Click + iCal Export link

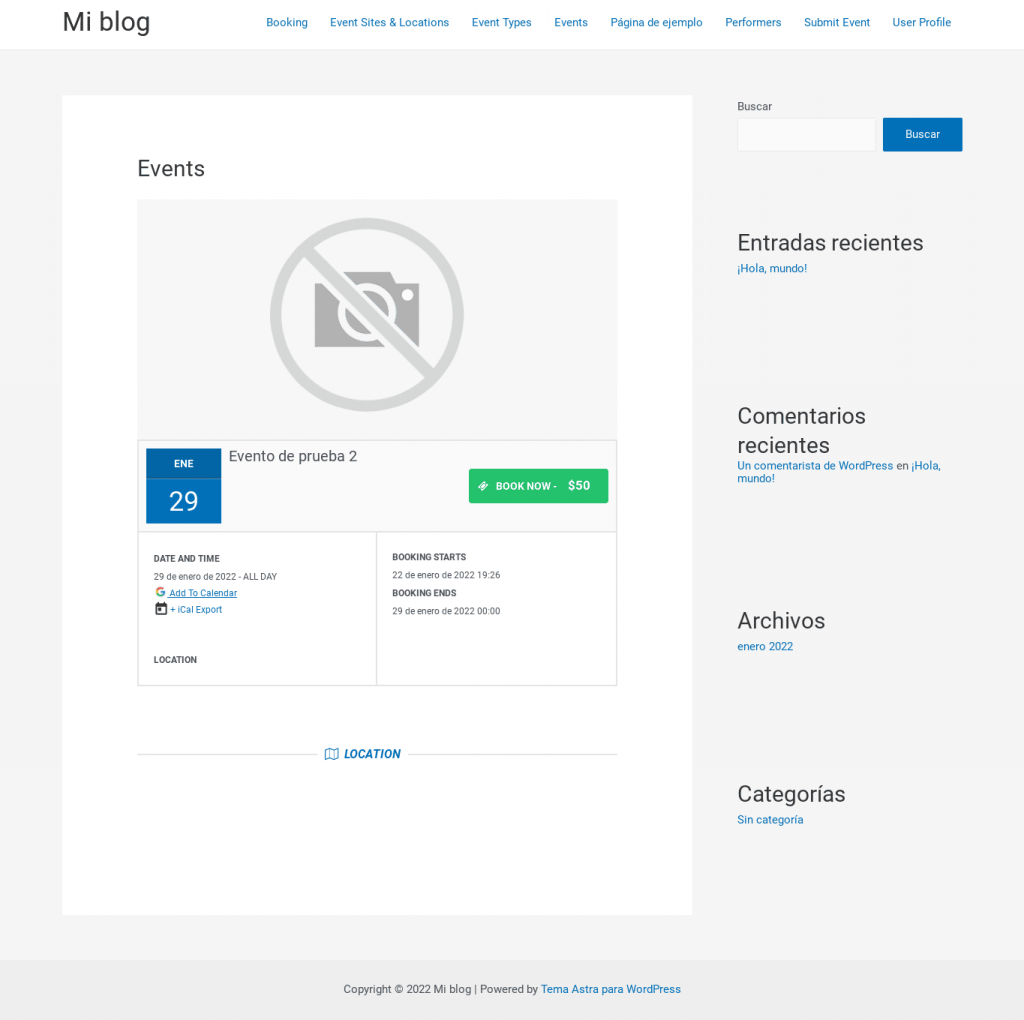[x=196, y=609]
